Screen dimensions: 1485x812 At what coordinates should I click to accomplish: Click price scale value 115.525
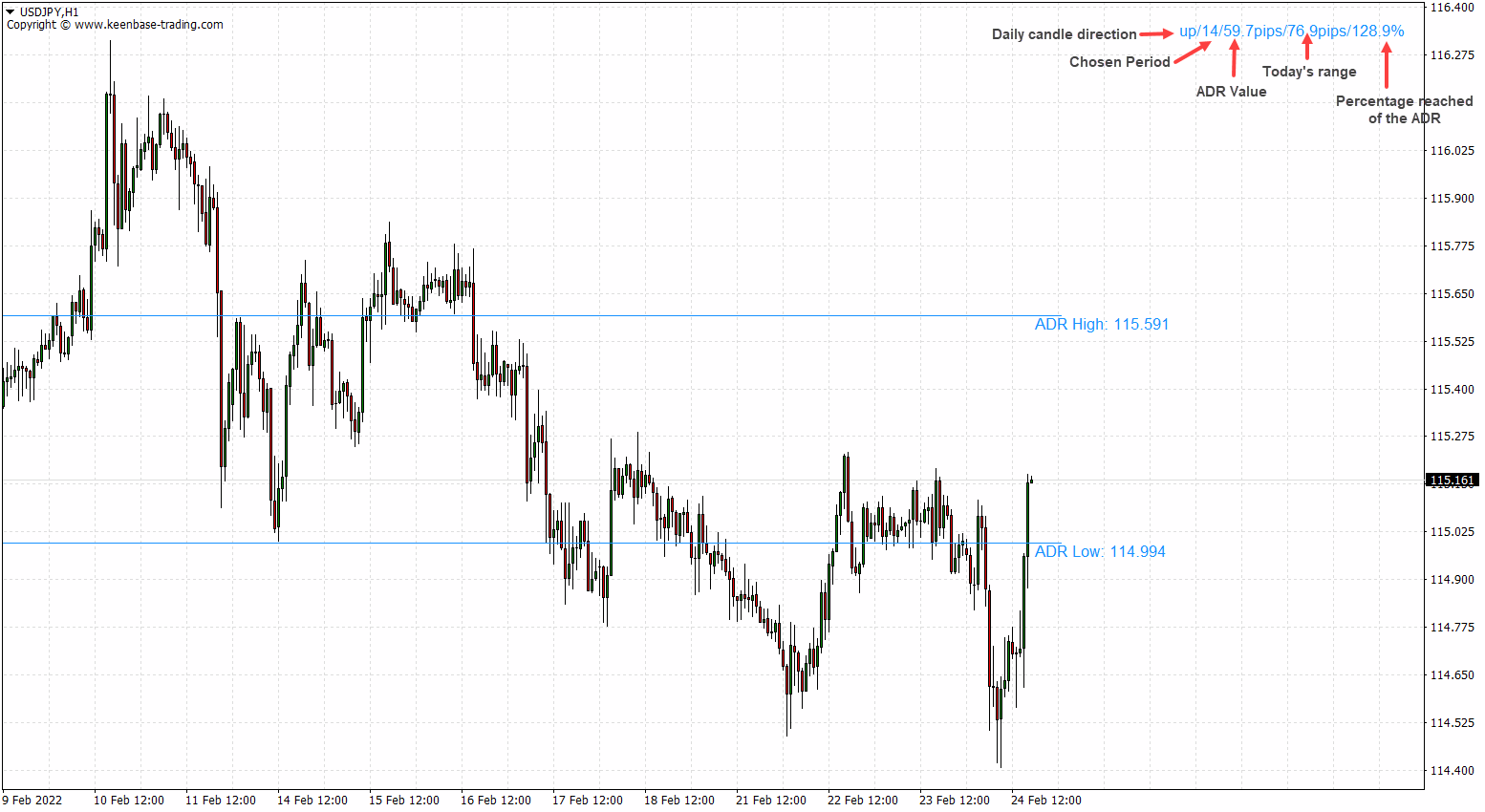(x=1452, y=342)
